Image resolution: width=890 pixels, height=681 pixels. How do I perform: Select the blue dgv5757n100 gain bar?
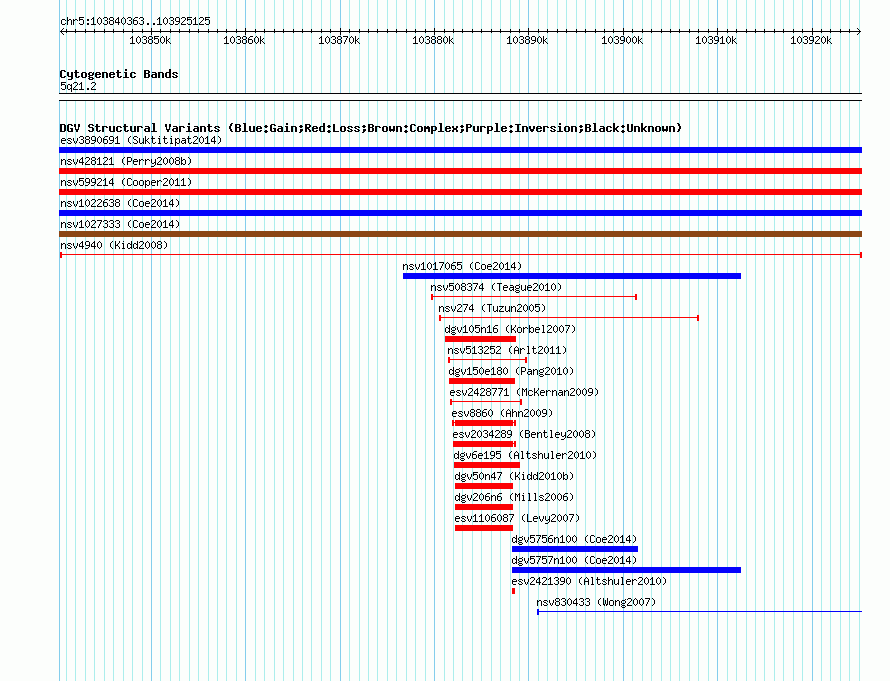(627, 570)
